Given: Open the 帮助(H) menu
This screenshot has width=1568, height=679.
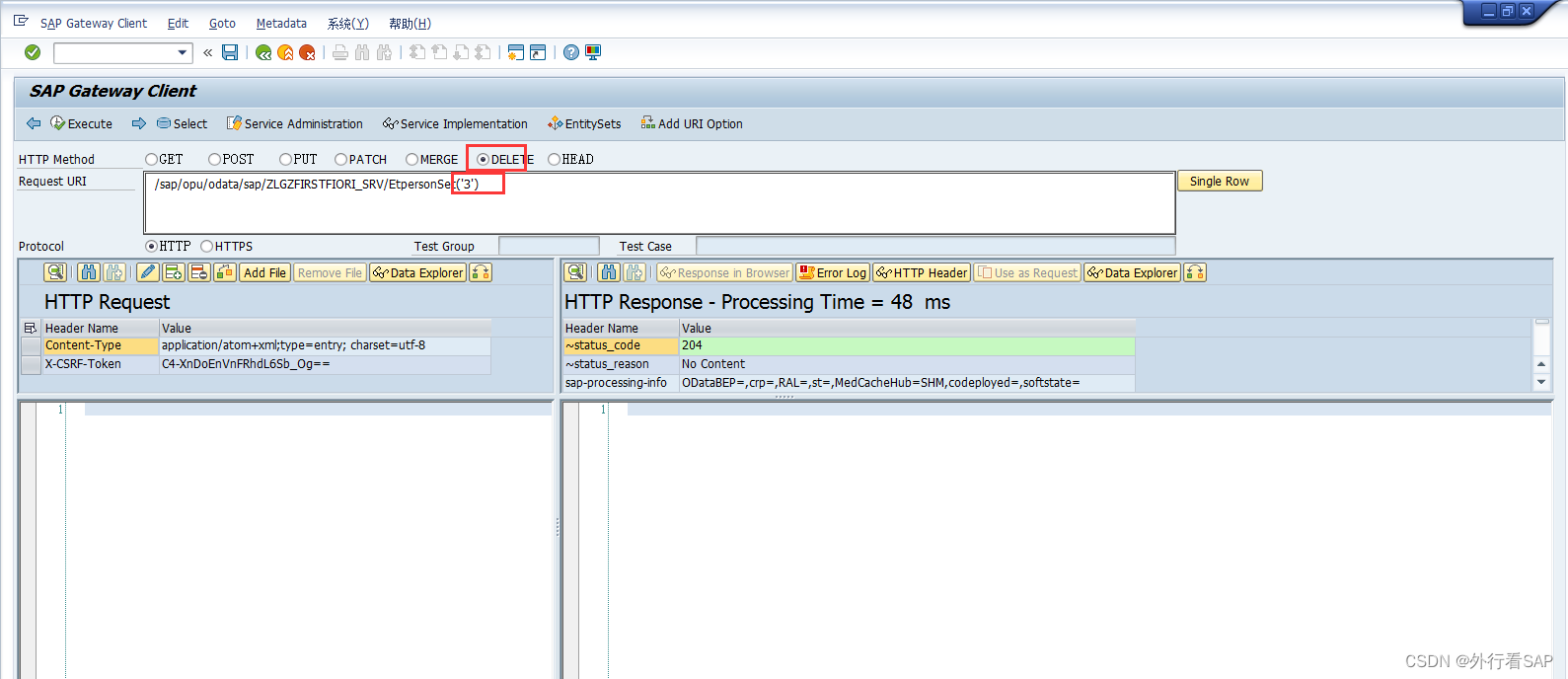Looking at the screenshot, I should pyautogui.click(x=410, y=23).
